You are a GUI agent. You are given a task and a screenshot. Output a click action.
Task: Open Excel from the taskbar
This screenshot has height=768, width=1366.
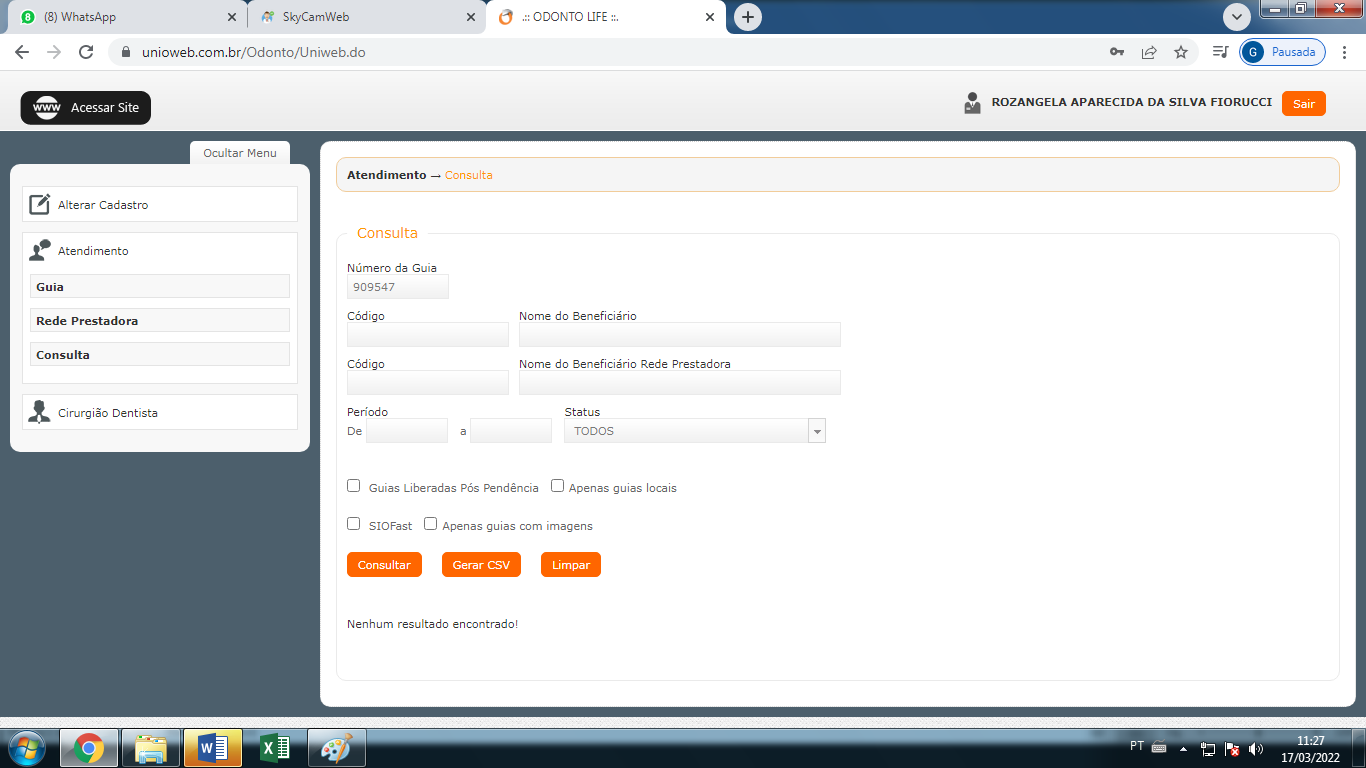(x=274, y=748)
